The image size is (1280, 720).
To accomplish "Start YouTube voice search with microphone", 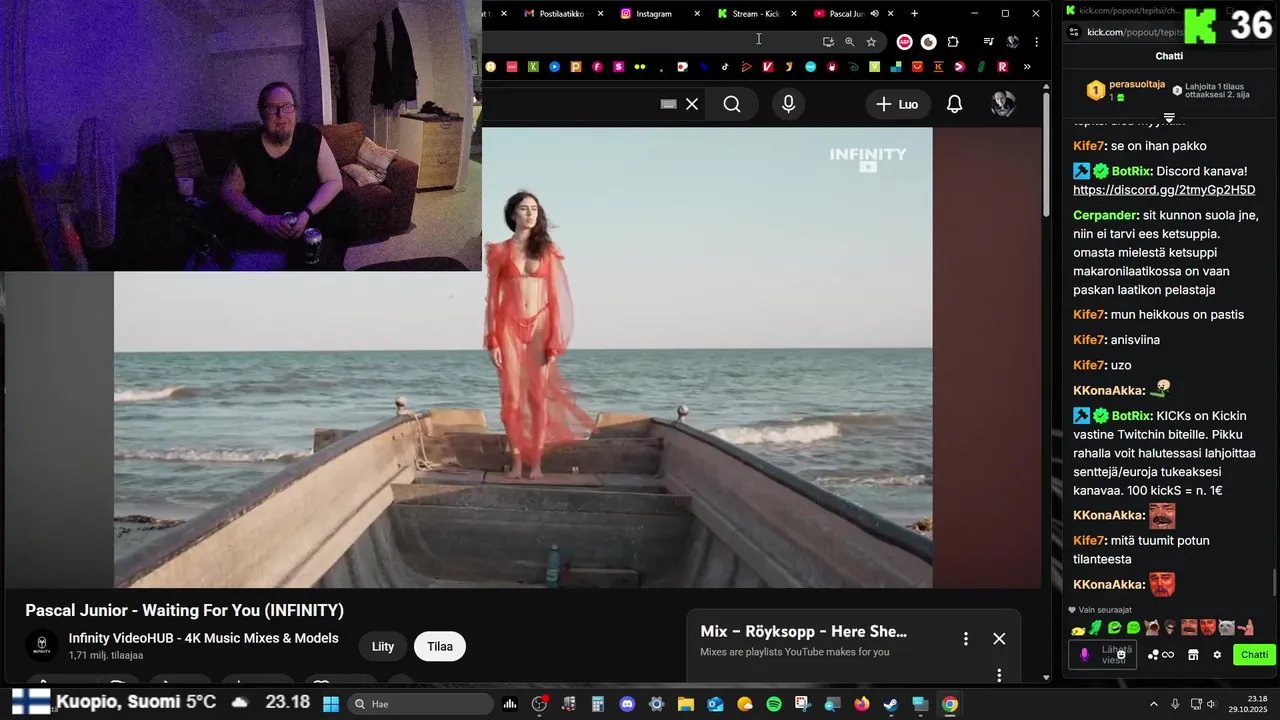I will point(789,104).
